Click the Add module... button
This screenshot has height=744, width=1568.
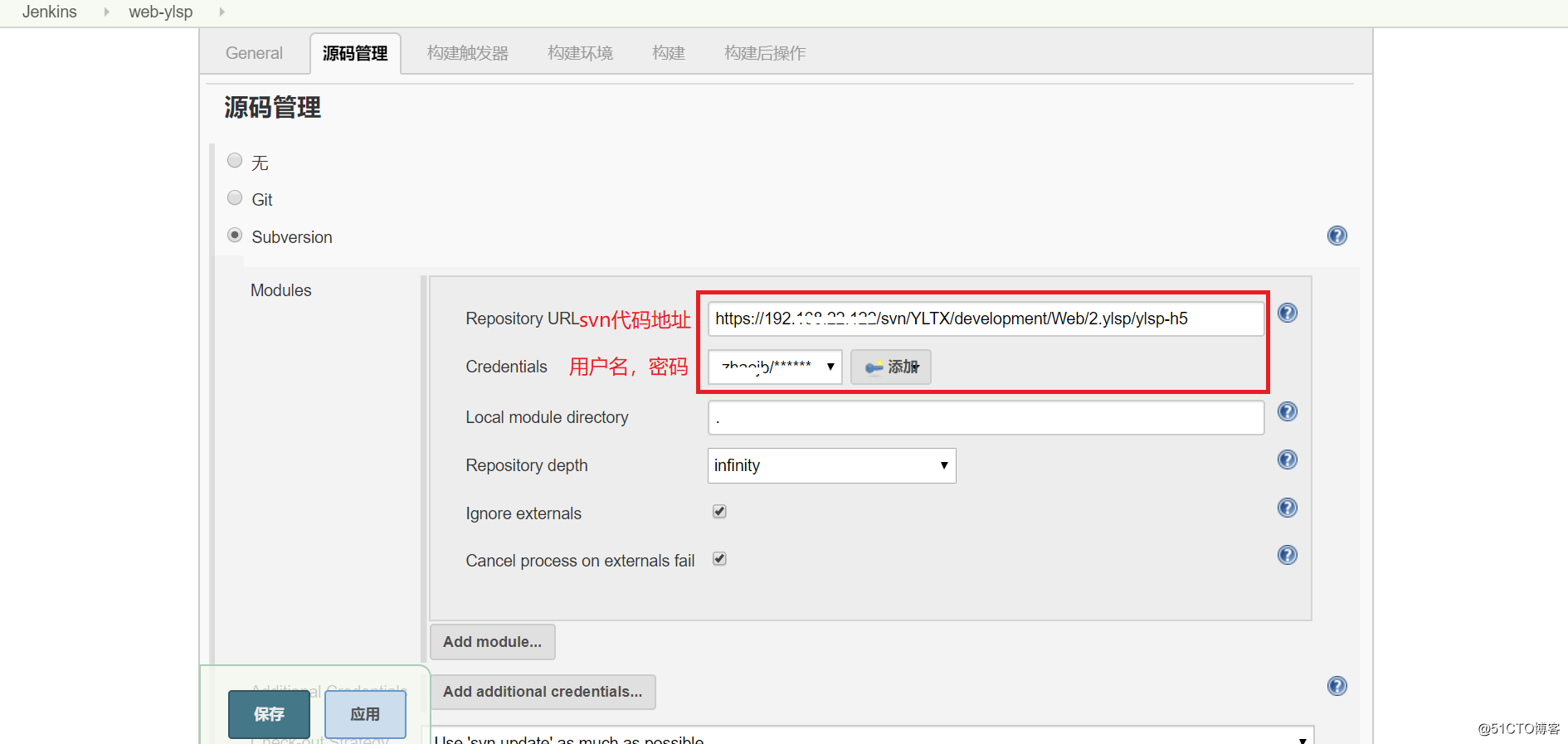(493, 642)
